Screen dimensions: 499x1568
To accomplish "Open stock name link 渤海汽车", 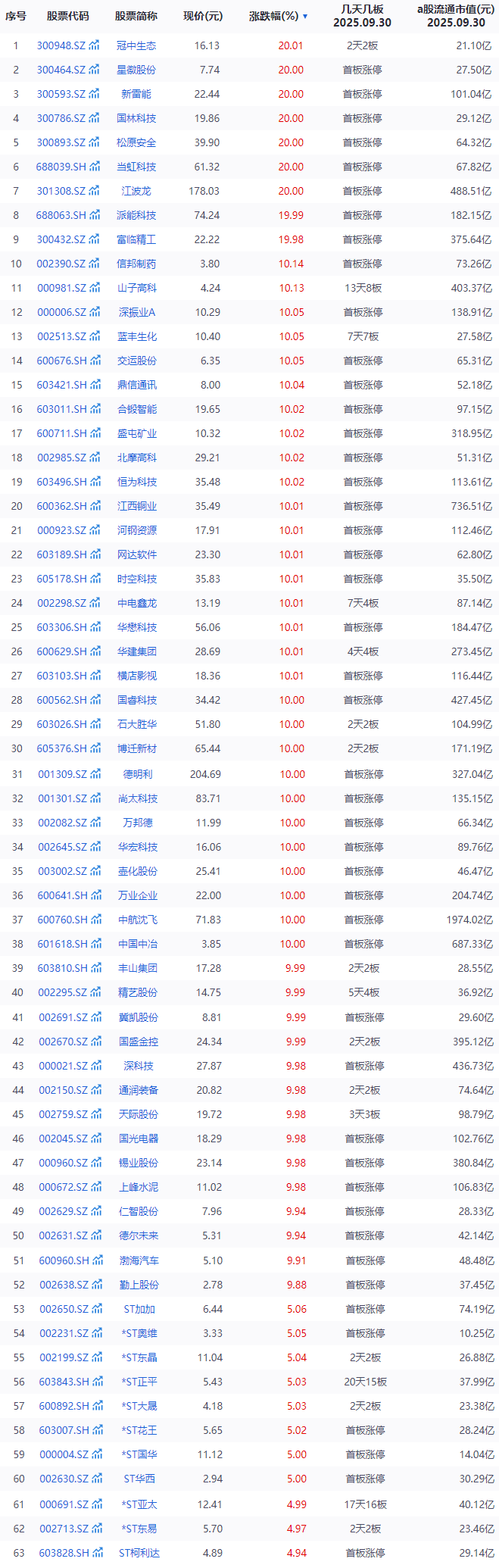I will (x=139, y=1260).
